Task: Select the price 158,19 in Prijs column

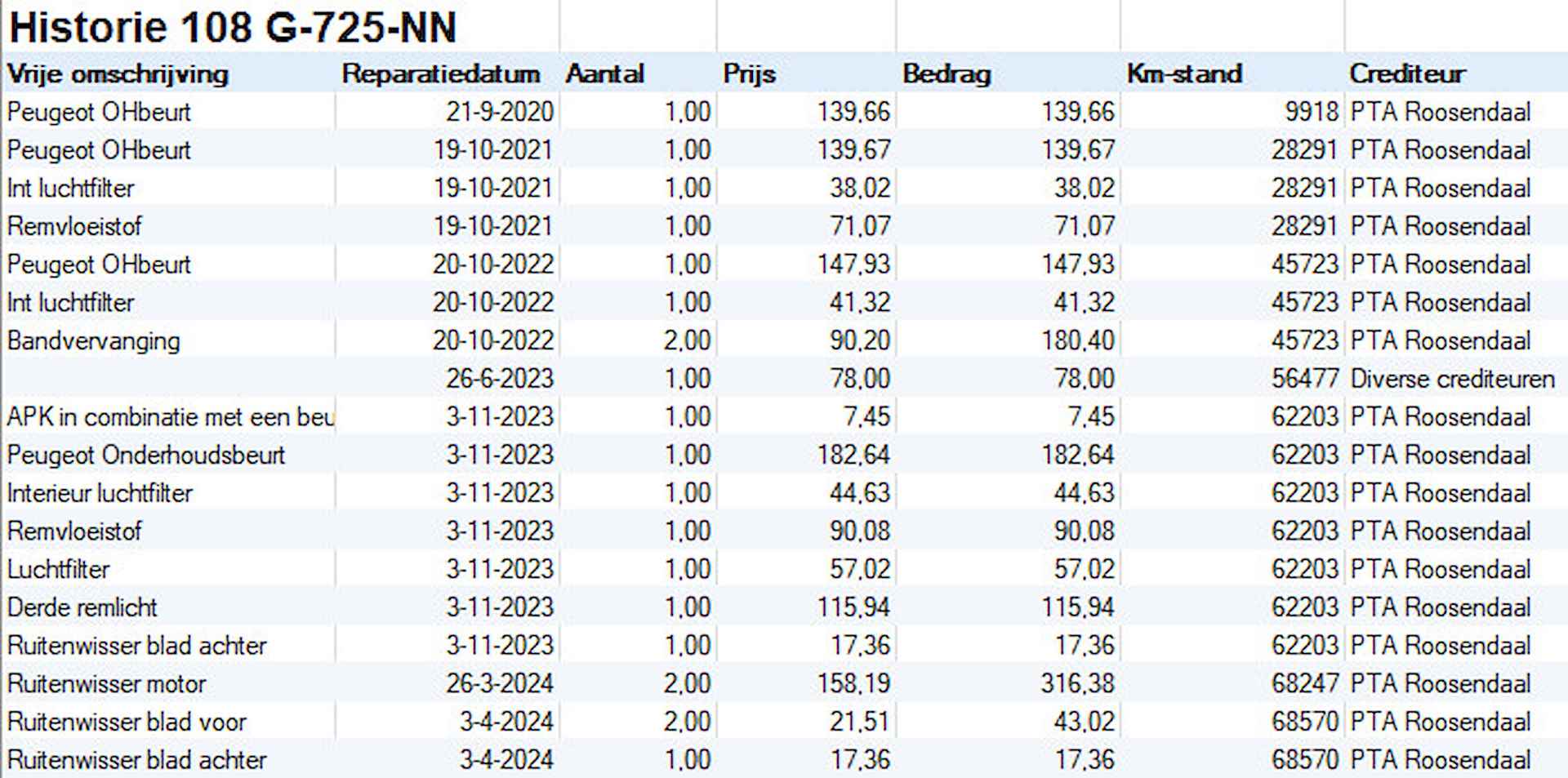Action: tap(853, 683)
